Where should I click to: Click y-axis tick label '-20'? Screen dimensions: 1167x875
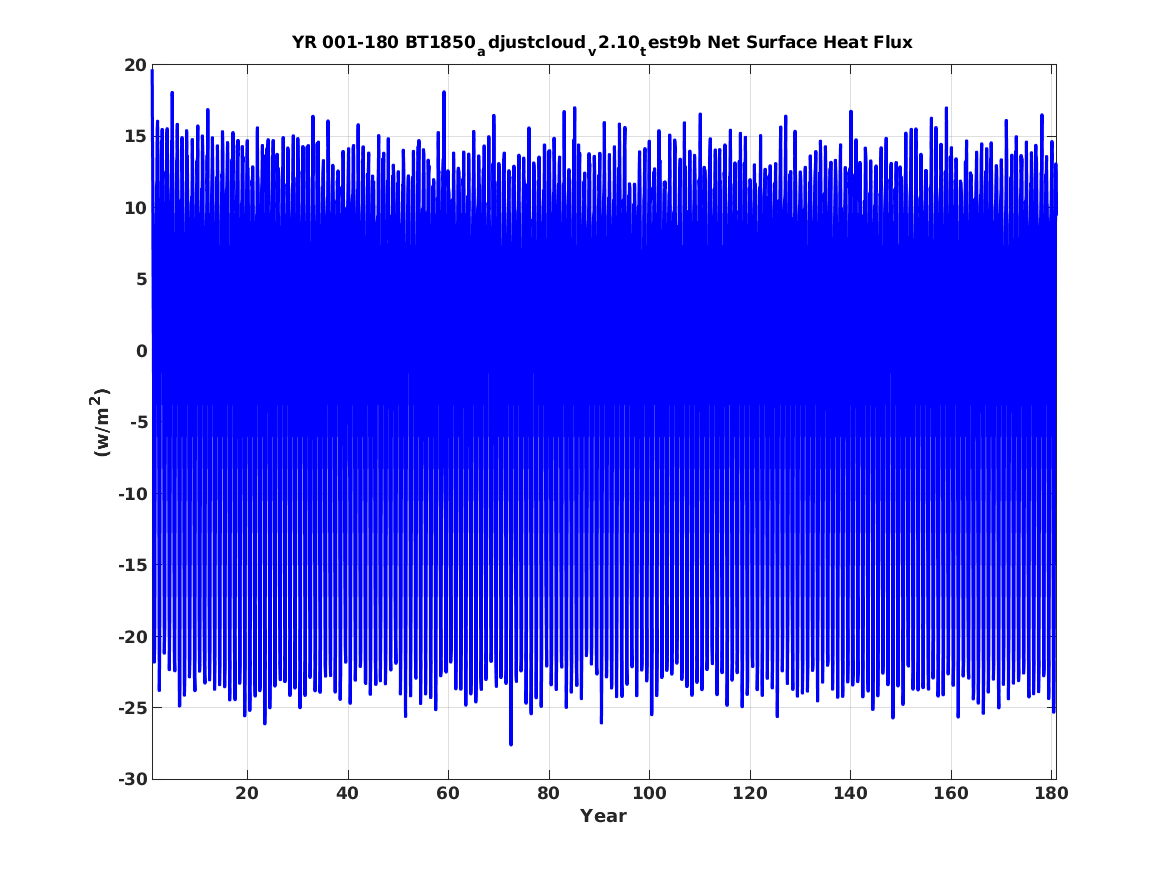click(132, 637)
